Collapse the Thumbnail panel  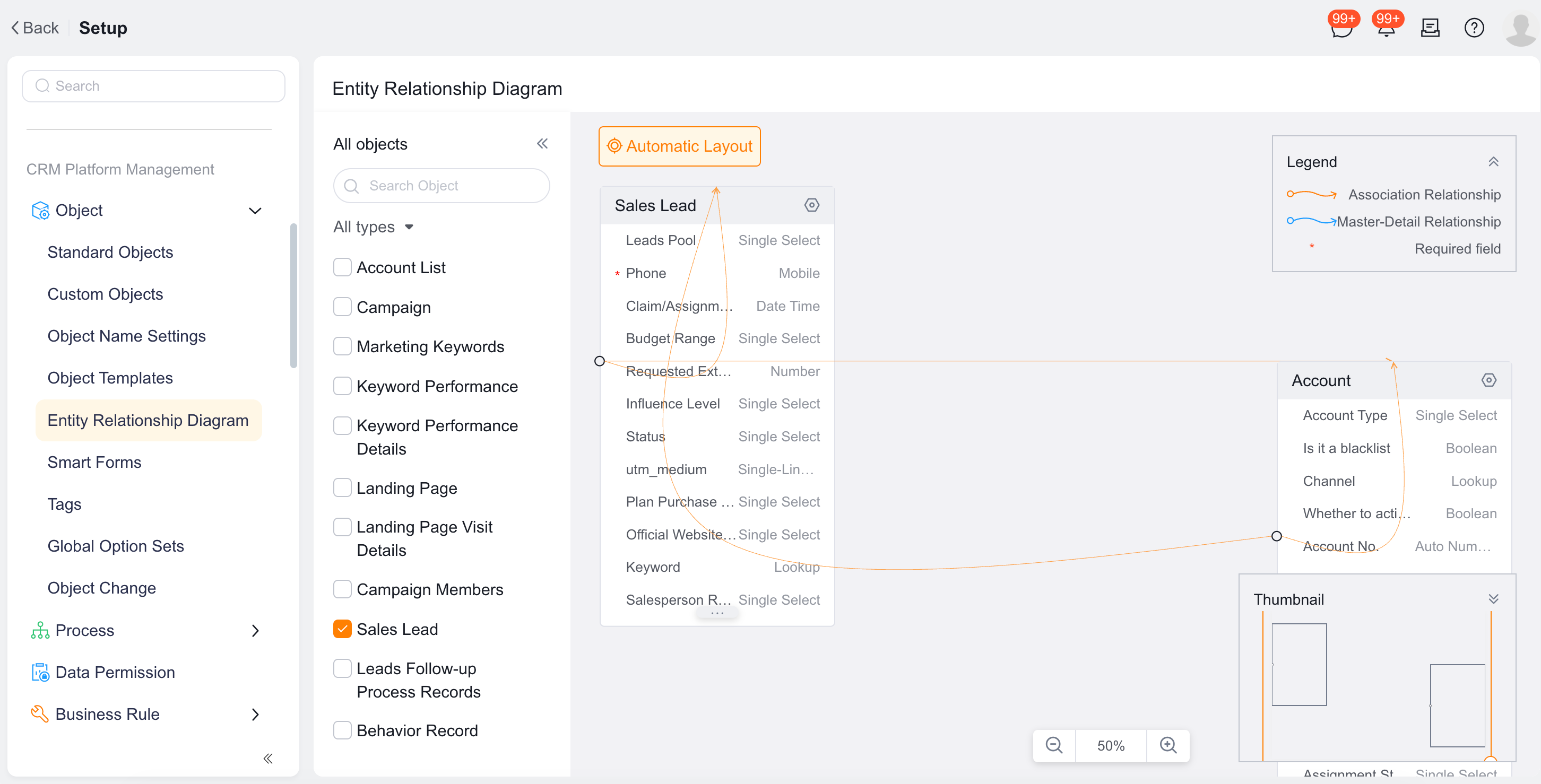(1493, 599)
